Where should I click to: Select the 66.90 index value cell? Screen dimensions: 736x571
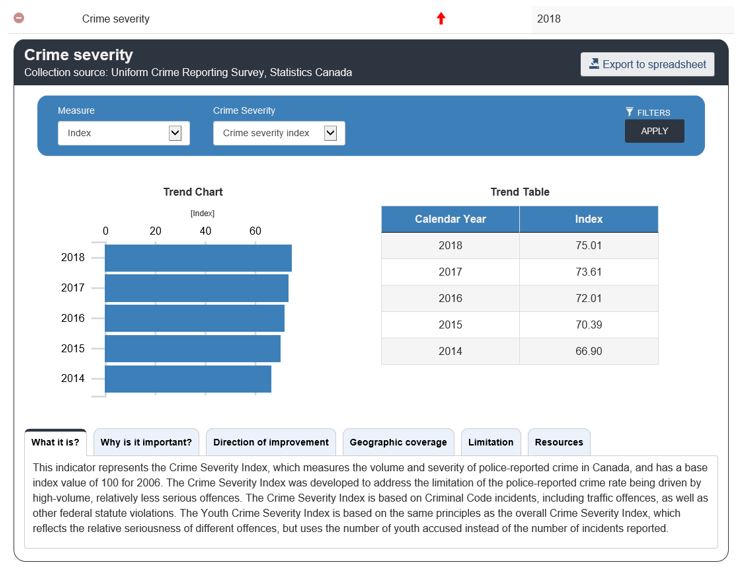coord(589,351)
